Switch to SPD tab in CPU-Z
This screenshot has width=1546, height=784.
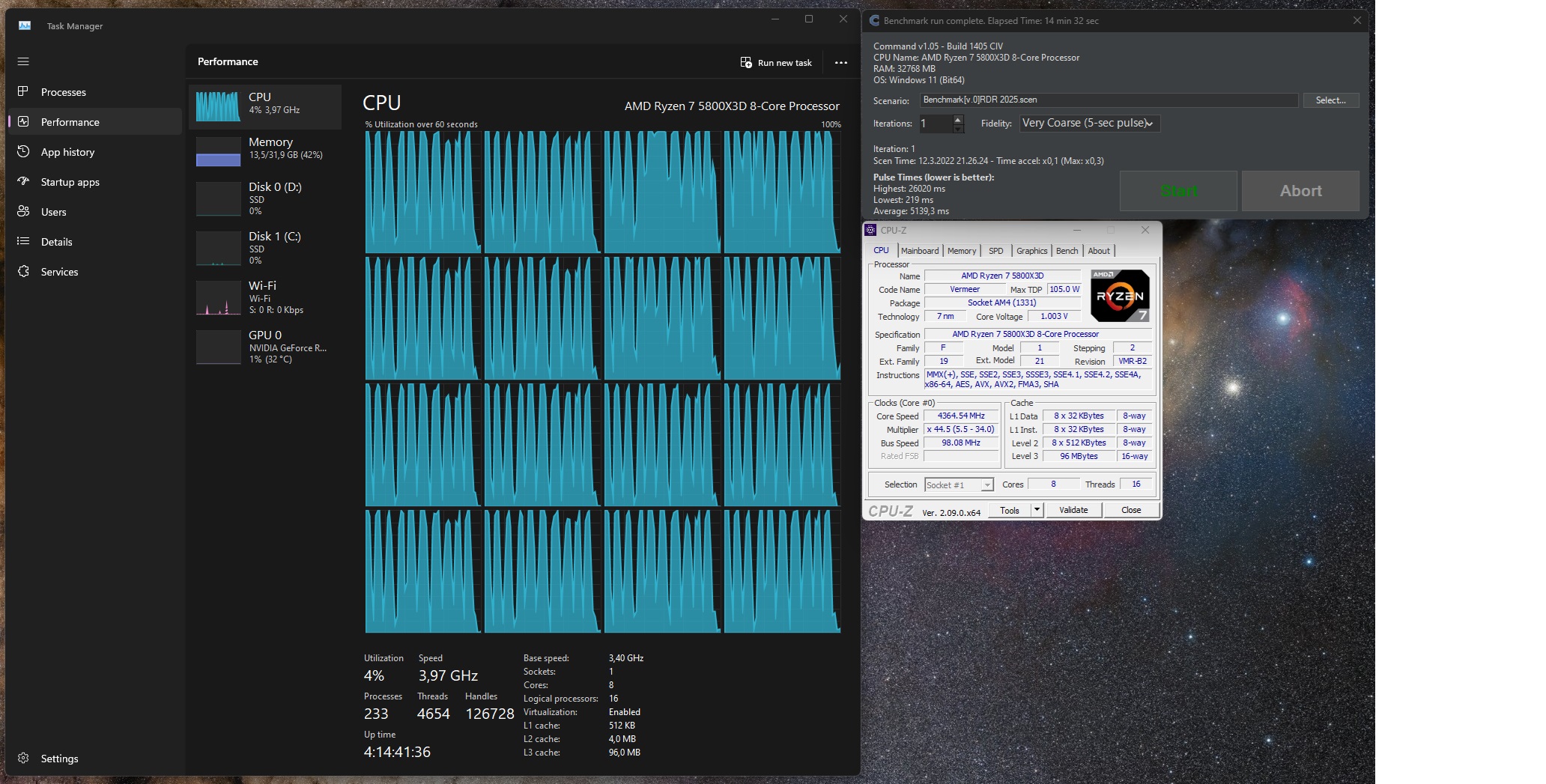tap(995, 251)
